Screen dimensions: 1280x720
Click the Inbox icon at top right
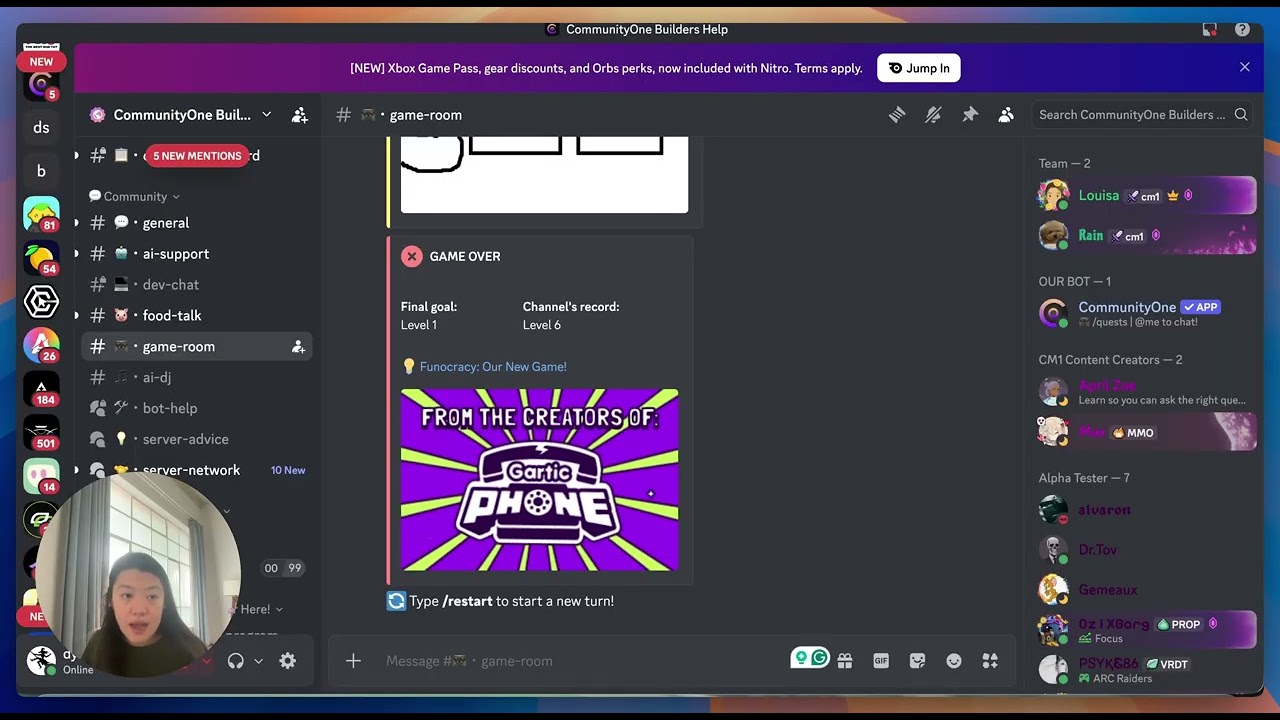1210,29
